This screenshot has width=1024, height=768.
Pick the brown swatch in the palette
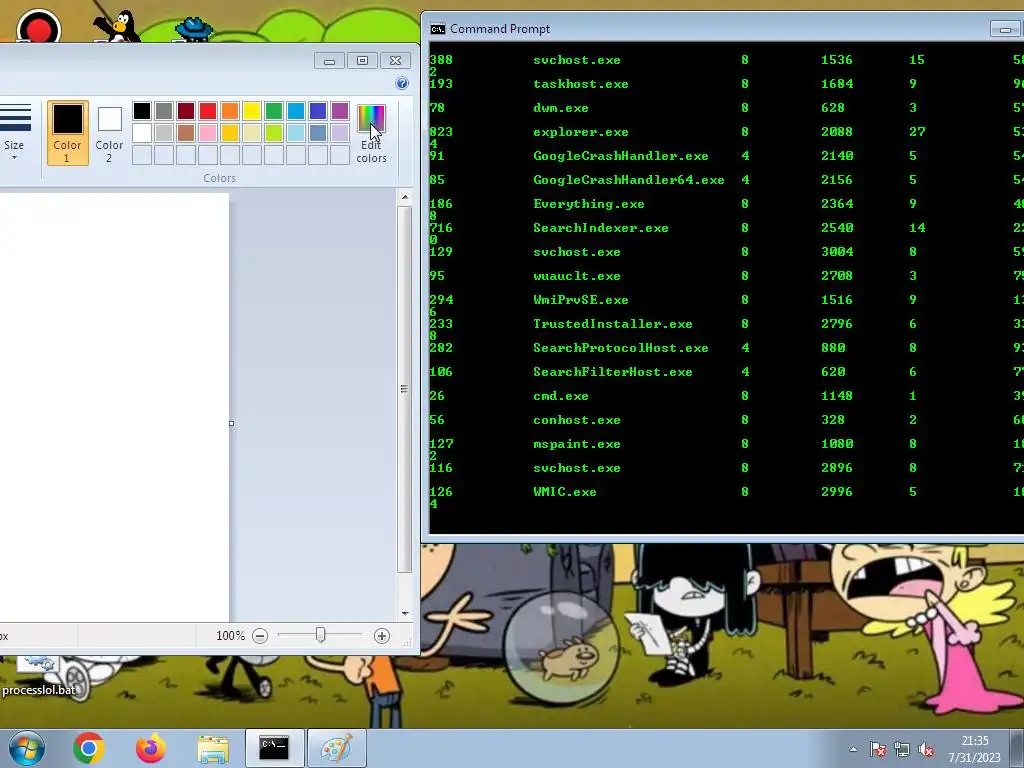point(186,133)
